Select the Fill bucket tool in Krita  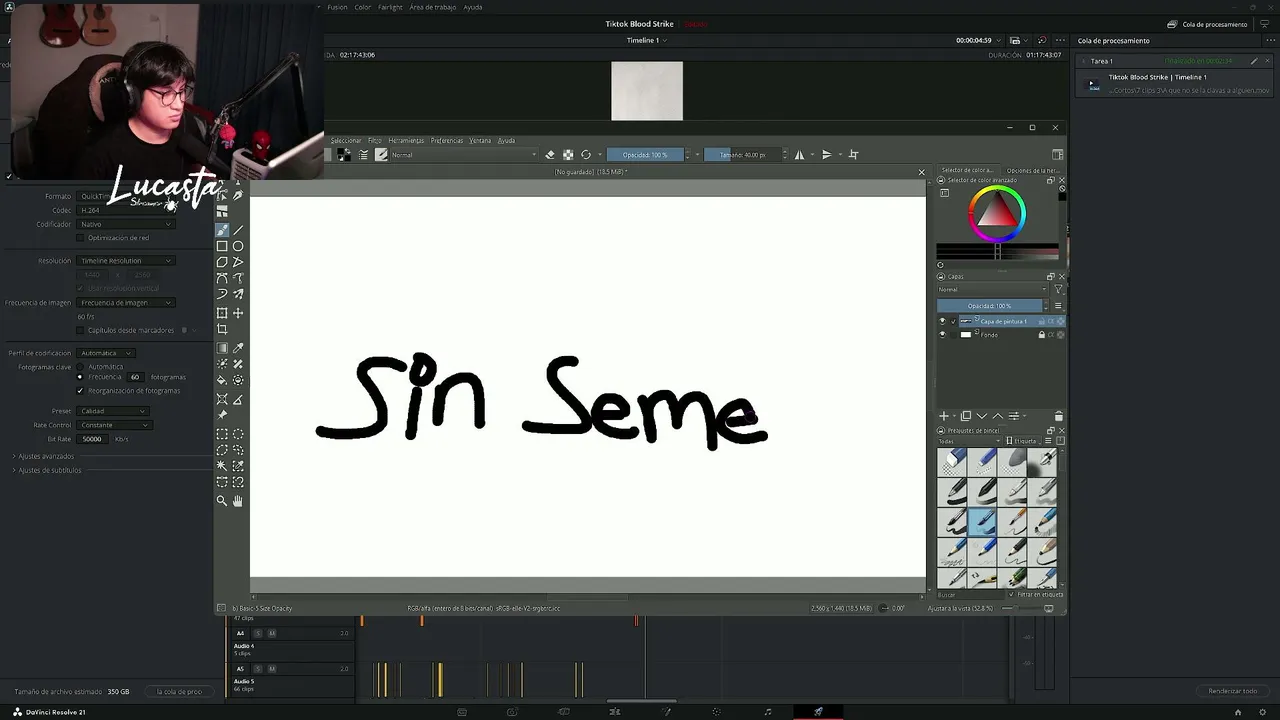coord(222,380)
